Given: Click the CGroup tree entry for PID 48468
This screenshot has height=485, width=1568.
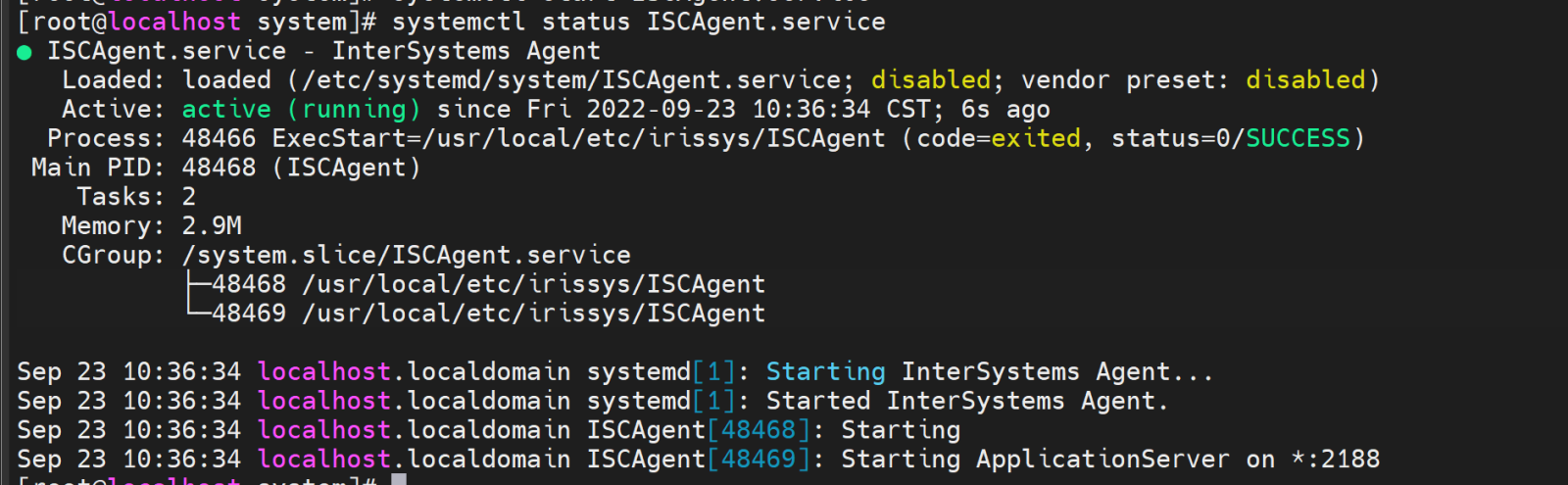Looking at the screenshot, I should tap(488, 285).
